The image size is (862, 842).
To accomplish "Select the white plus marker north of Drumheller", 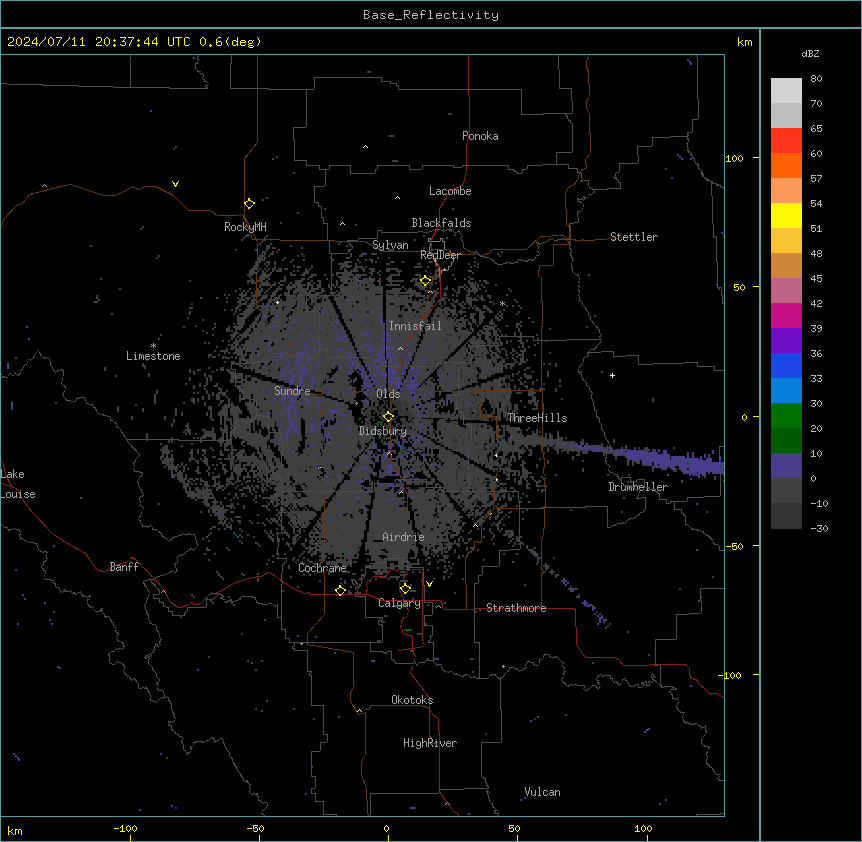I will point(612,375).
